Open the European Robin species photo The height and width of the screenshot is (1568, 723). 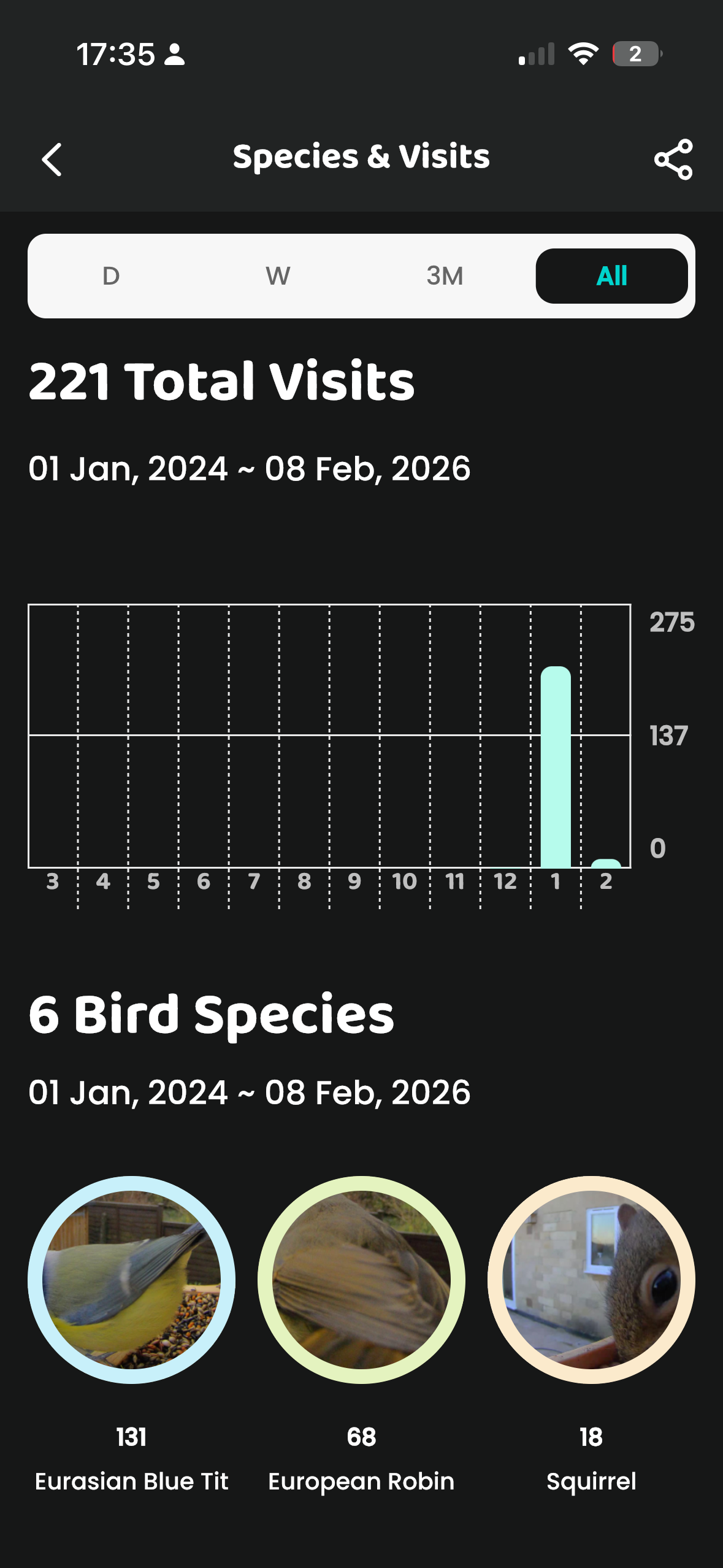[x=361, y=1278]
